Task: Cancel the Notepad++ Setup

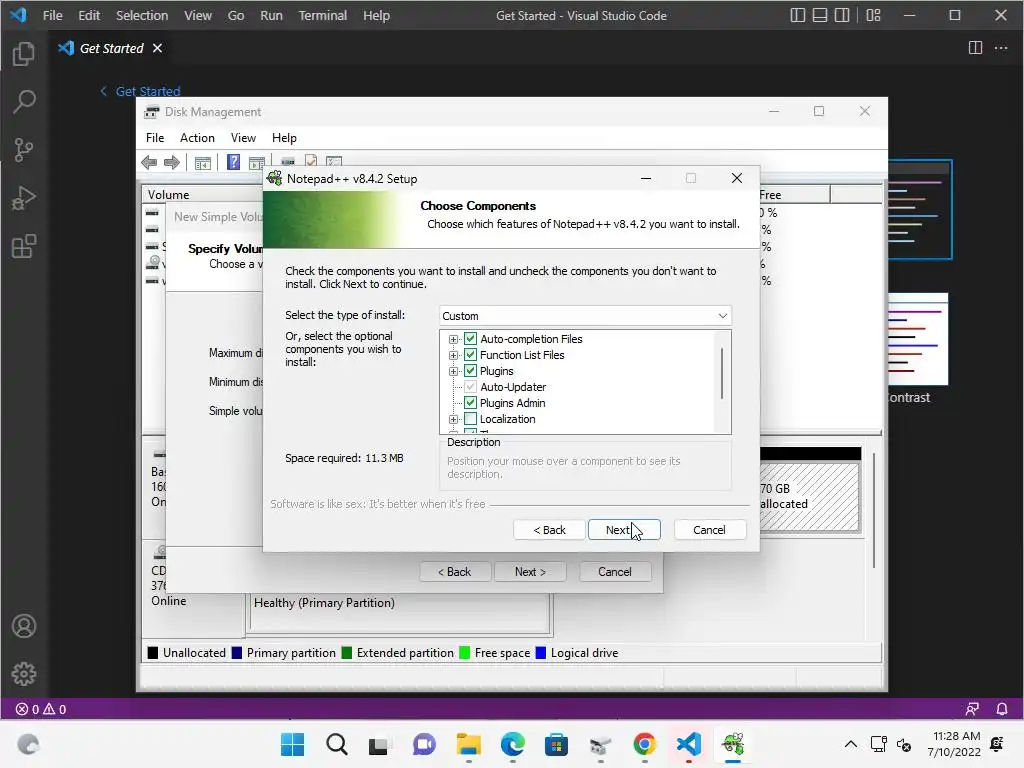Action: pos(709,530)
